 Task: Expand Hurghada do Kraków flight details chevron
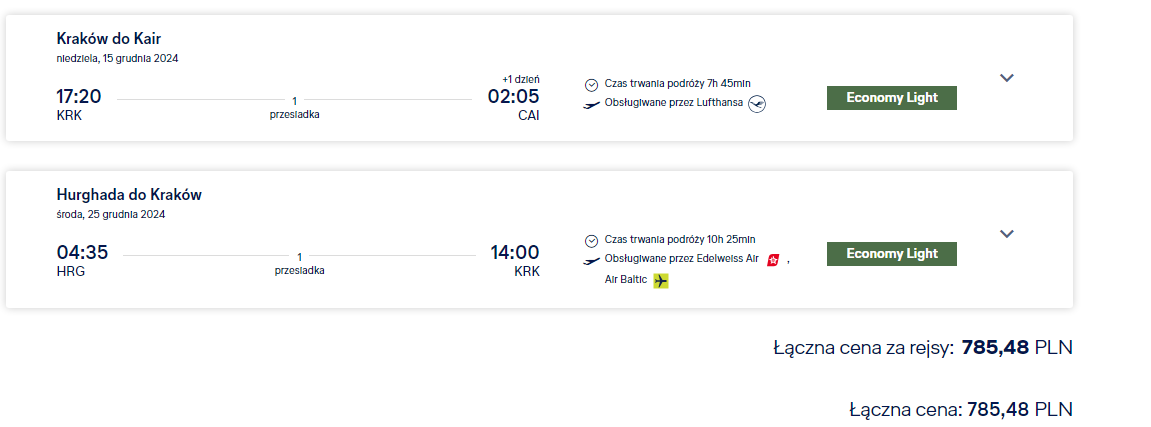(x=1007, y=234)
